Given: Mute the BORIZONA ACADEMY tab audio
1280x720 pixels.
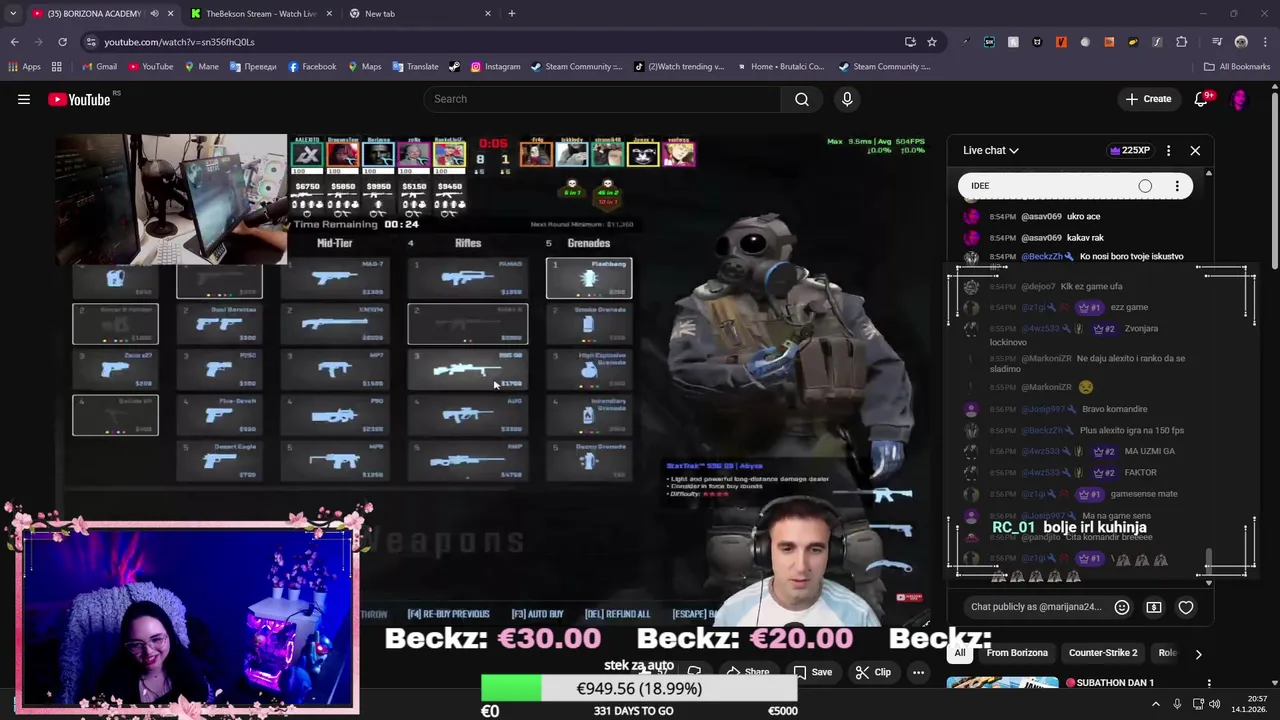Looking at the screenshot, I should [x=154, y=13].
